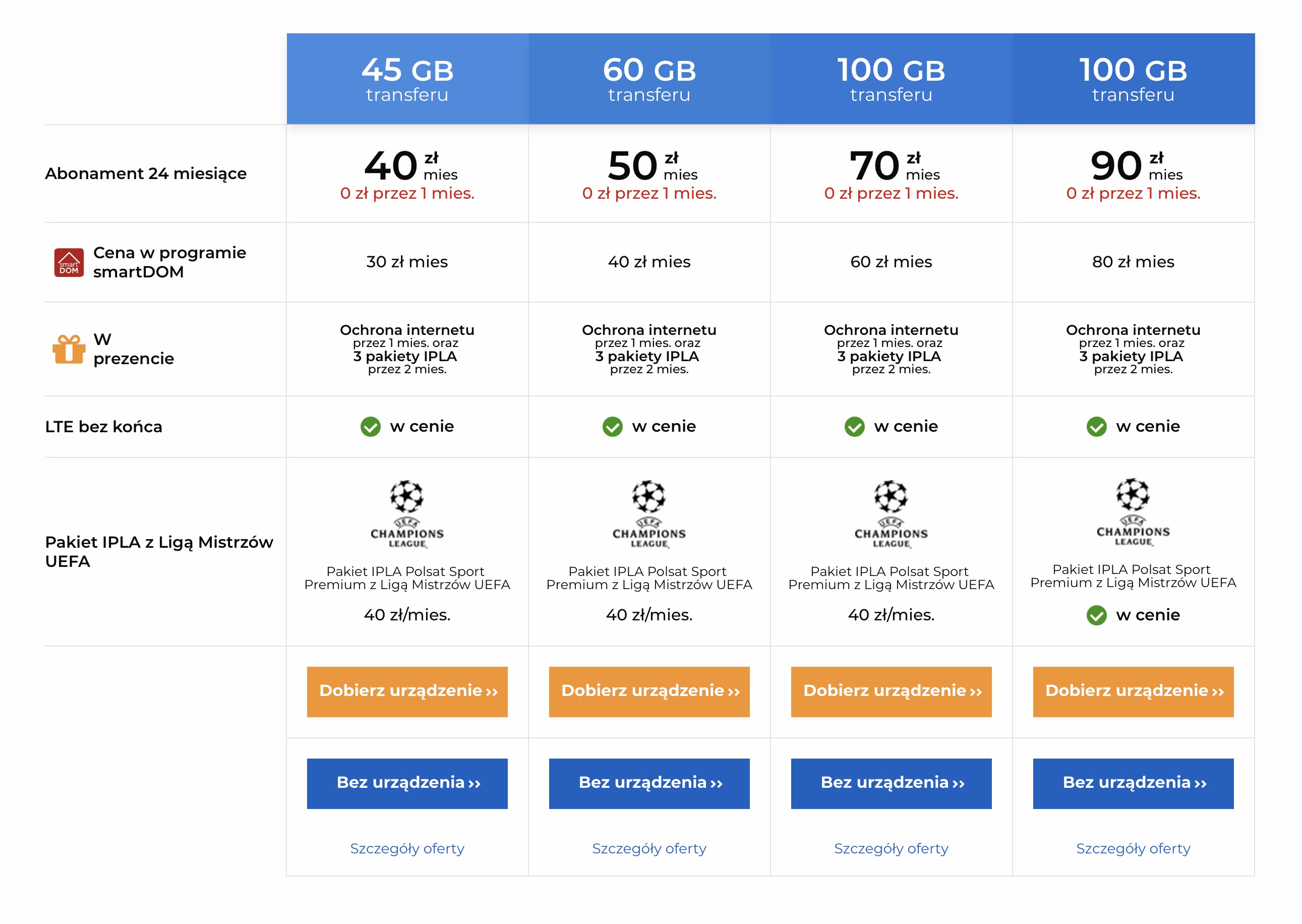Click the orange gift icon
Viewport: 1302px width, 924px height.
click(69, 348)
